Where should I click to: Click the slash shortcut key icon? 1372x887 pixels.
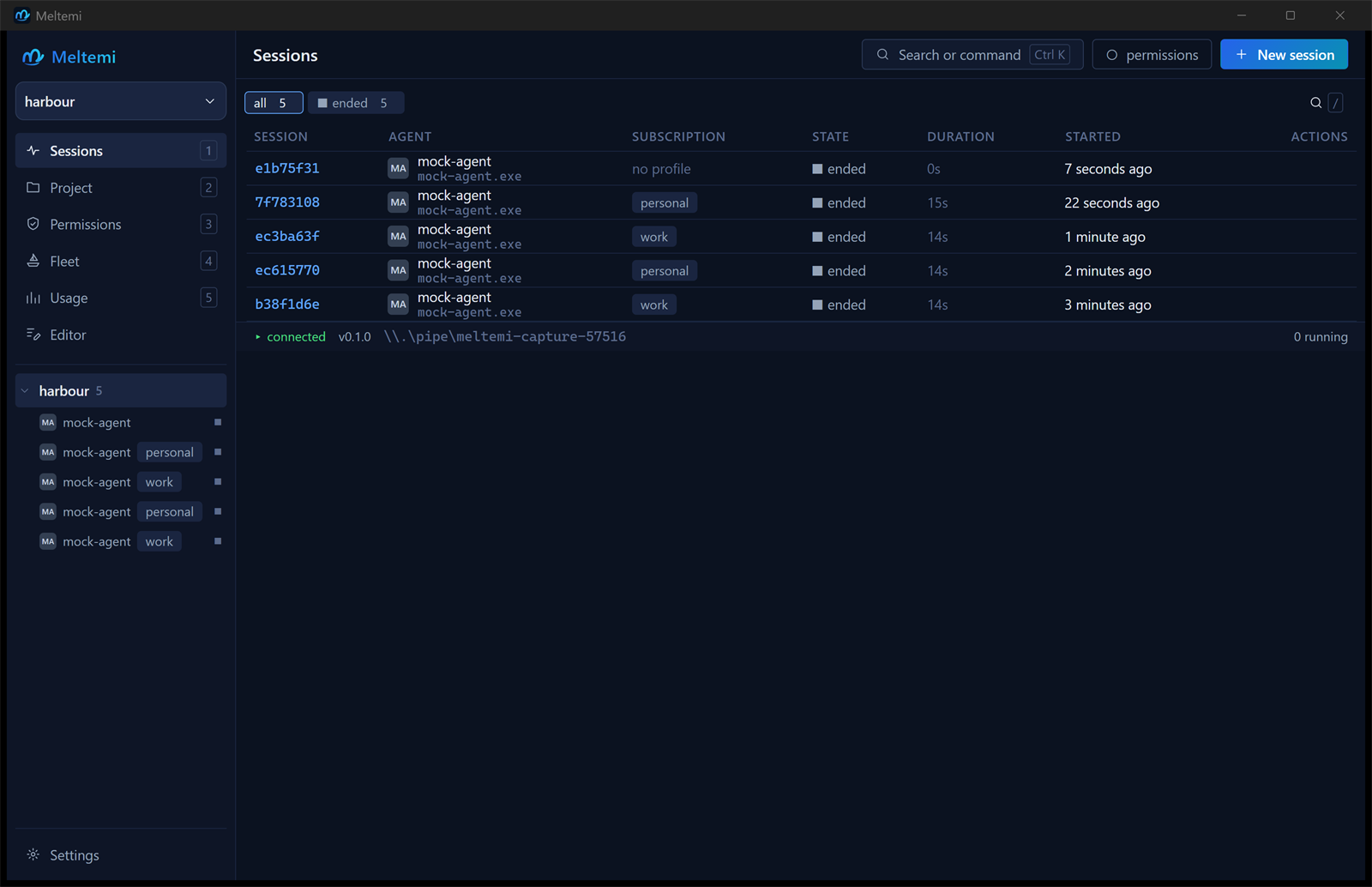point(1336,103)
